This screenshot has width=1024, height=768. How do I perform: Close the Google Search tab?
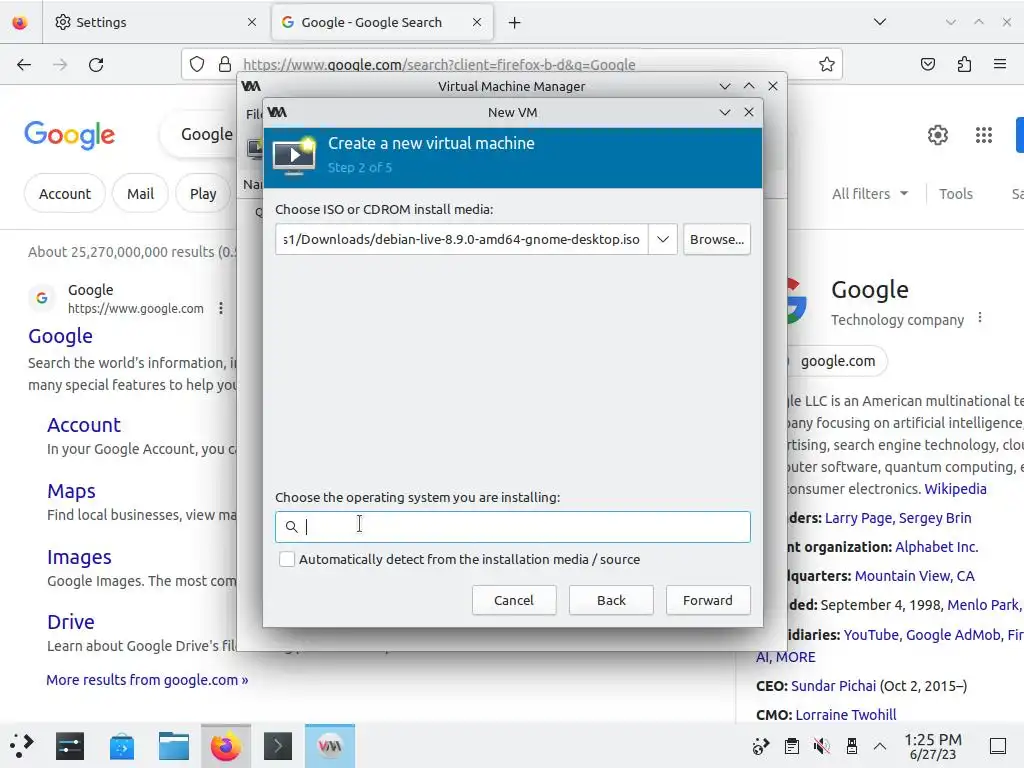point(477,22)
